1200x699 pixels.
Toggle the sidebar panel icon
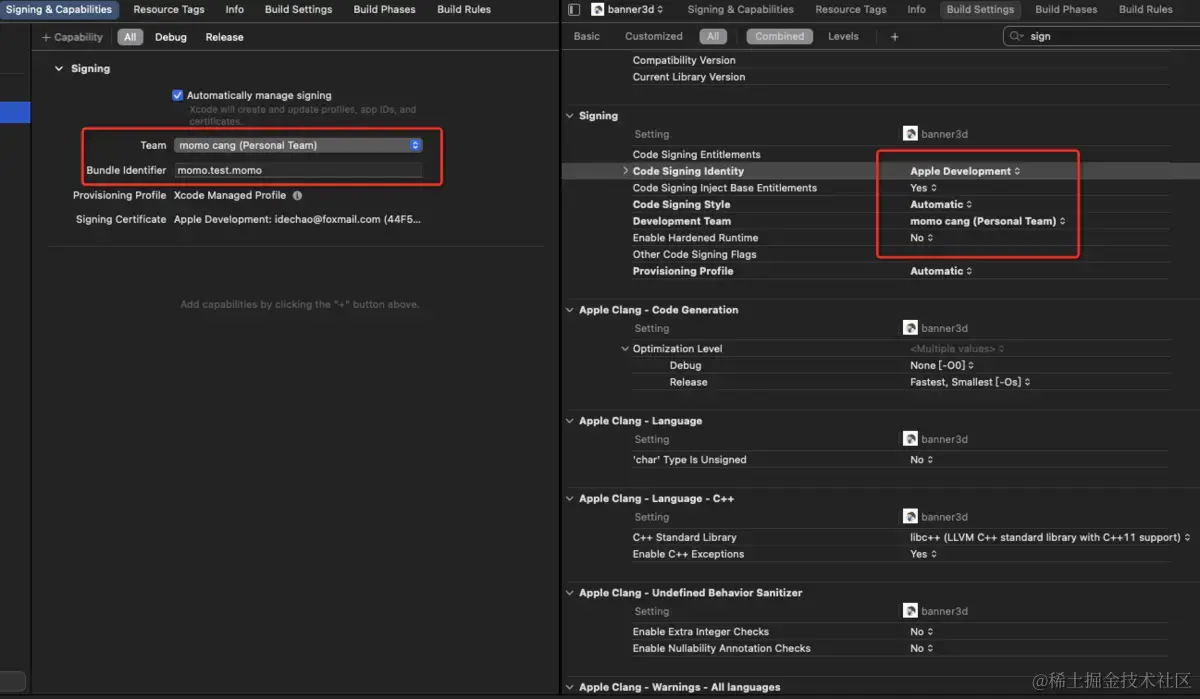pos(573,10)
